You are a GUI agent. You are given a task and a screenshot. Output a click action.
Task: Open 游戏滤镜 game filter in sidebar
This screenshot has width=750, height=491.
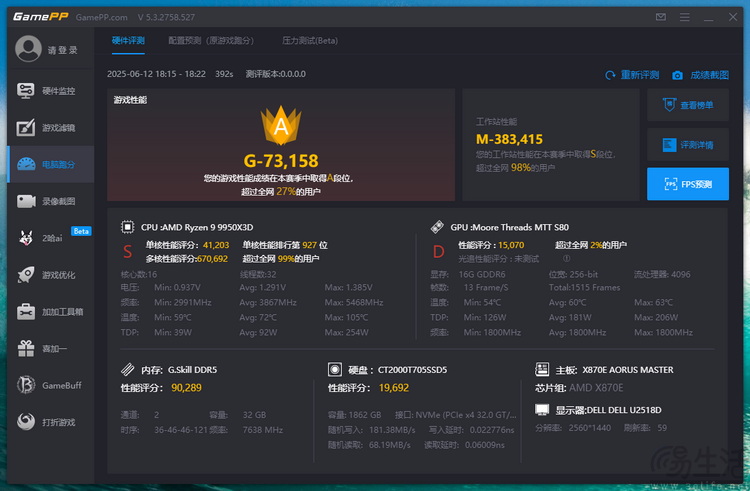coord(50,128)
